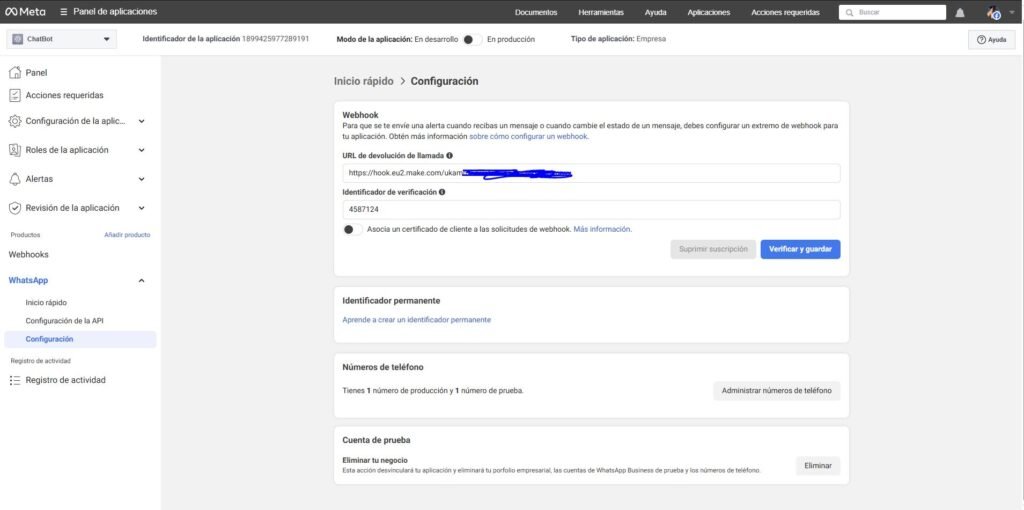The height and width of the screenshot is (510, 1024).
Task: Open the Aprende a crear un identificador permanente link
Action: [x=416, y=320]
